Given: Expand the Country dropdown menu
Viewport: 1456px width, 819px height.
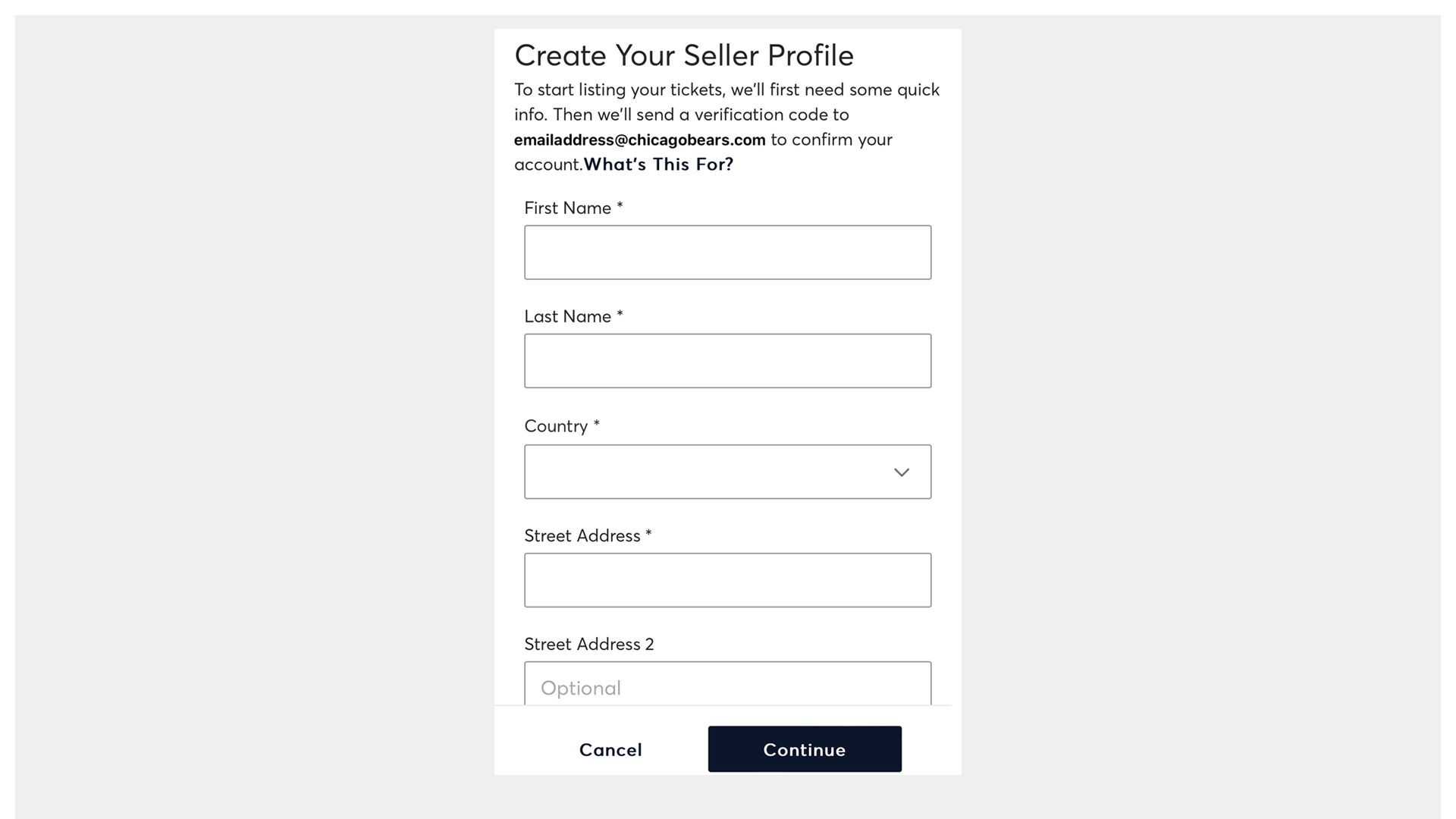Looking at the screenshot, I should 727,471.
